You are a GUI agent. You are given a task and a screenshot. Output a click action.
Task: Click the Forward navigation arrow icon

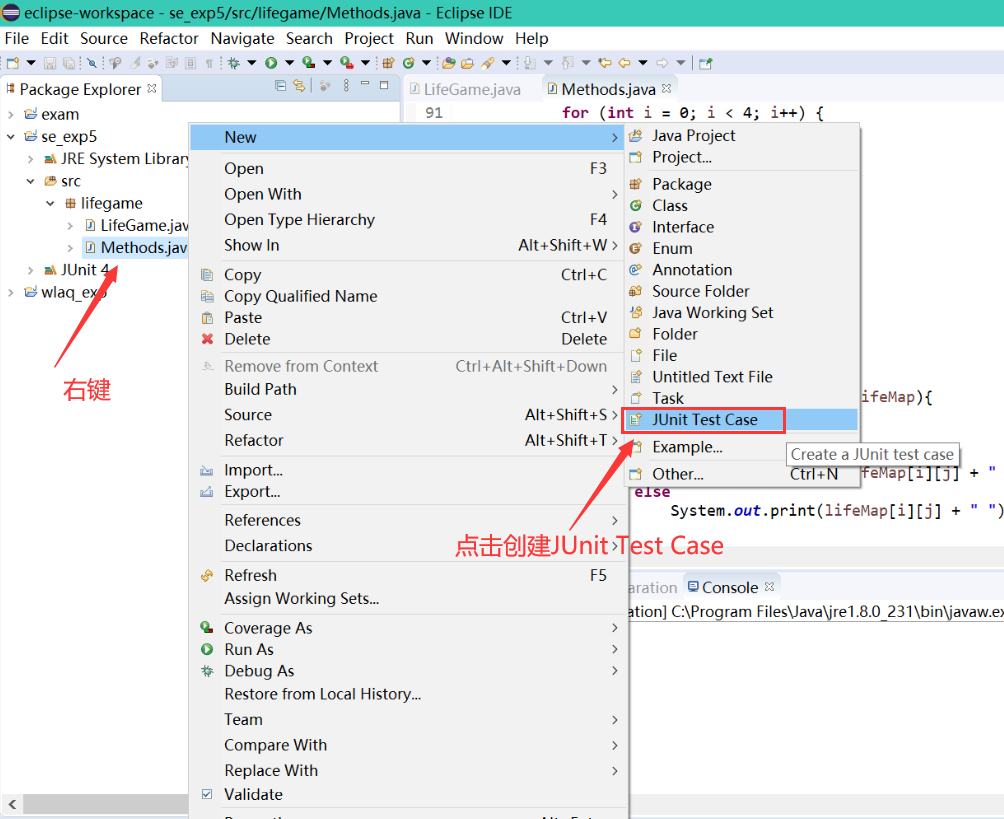tap(663, 63)
